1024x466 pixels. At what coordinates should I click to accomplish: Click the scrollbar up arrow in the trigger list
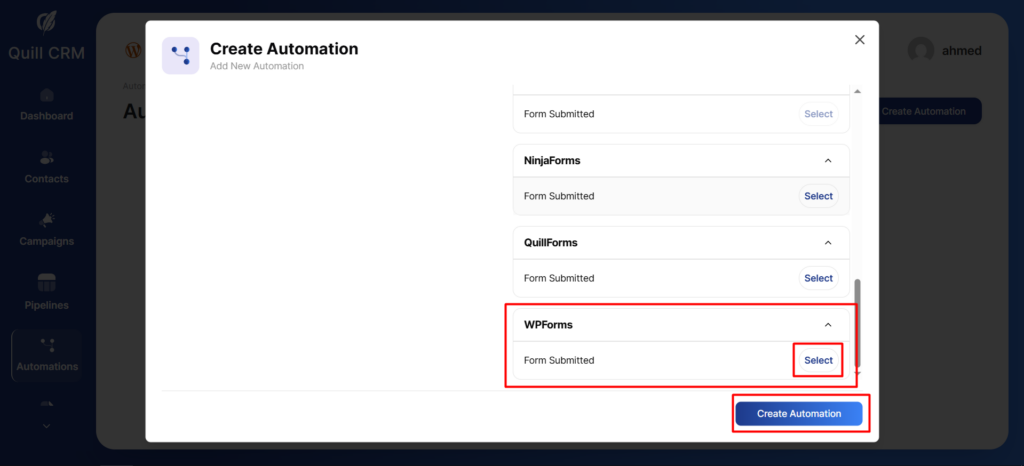tap(856, 92)
